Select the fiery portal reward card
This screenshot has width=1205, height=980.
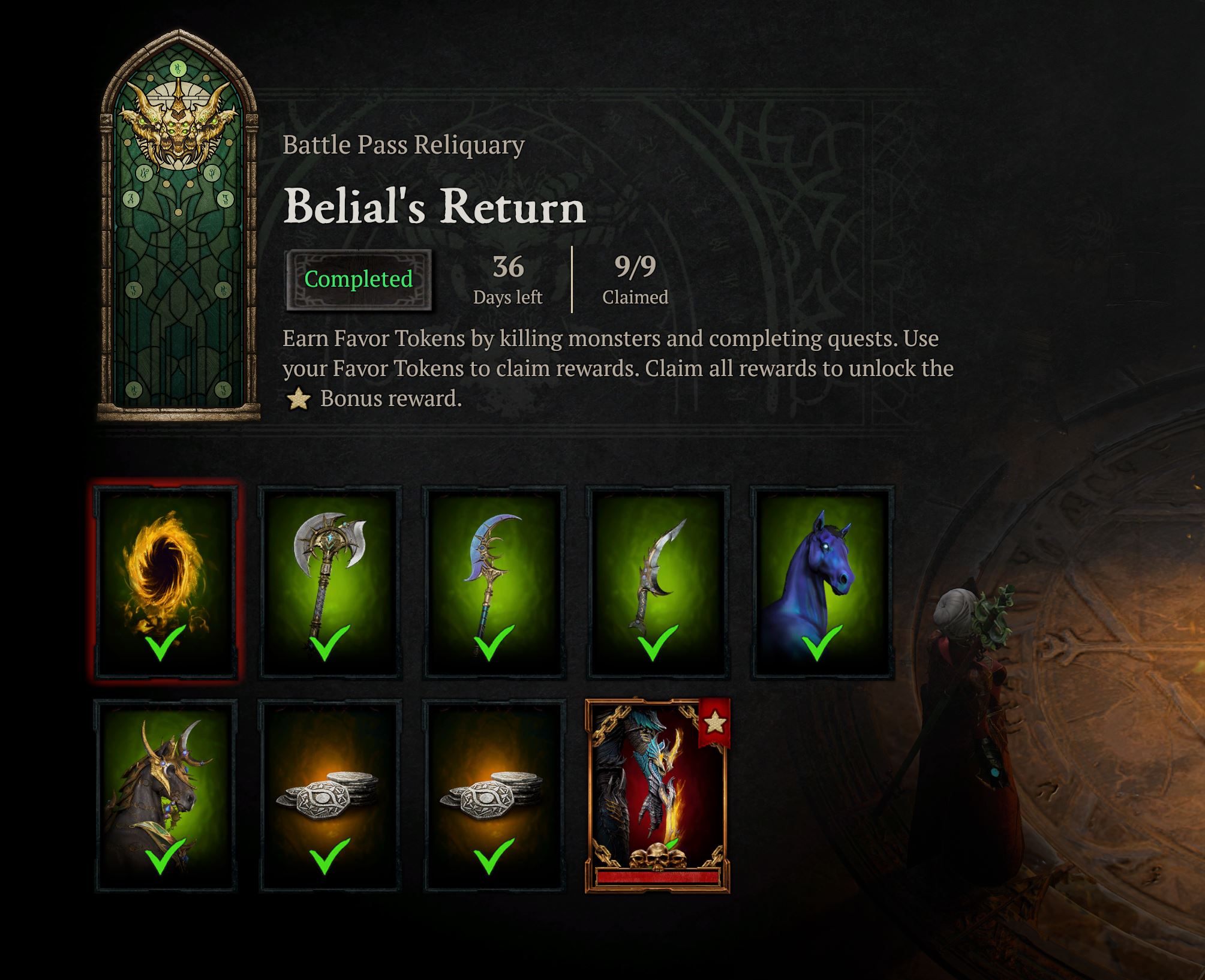[165, 581]
